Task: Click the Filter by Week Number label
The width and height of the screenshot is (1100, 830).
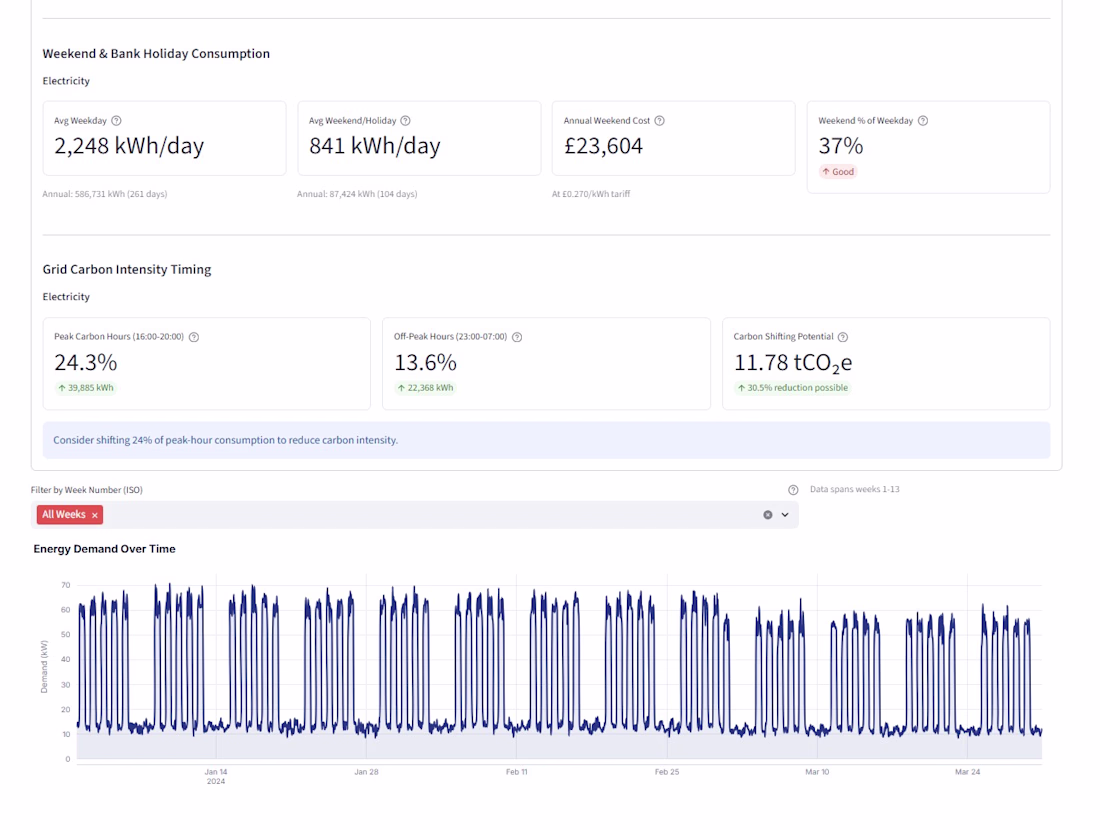Action: [86, 490]
